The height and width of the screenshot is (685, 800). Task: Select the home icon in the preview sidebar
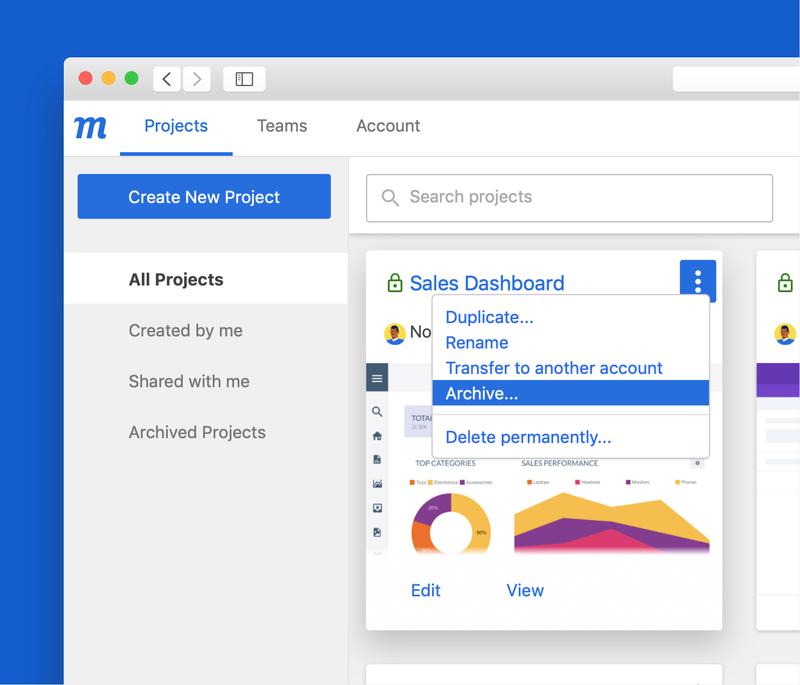click(x=377, y=436)
